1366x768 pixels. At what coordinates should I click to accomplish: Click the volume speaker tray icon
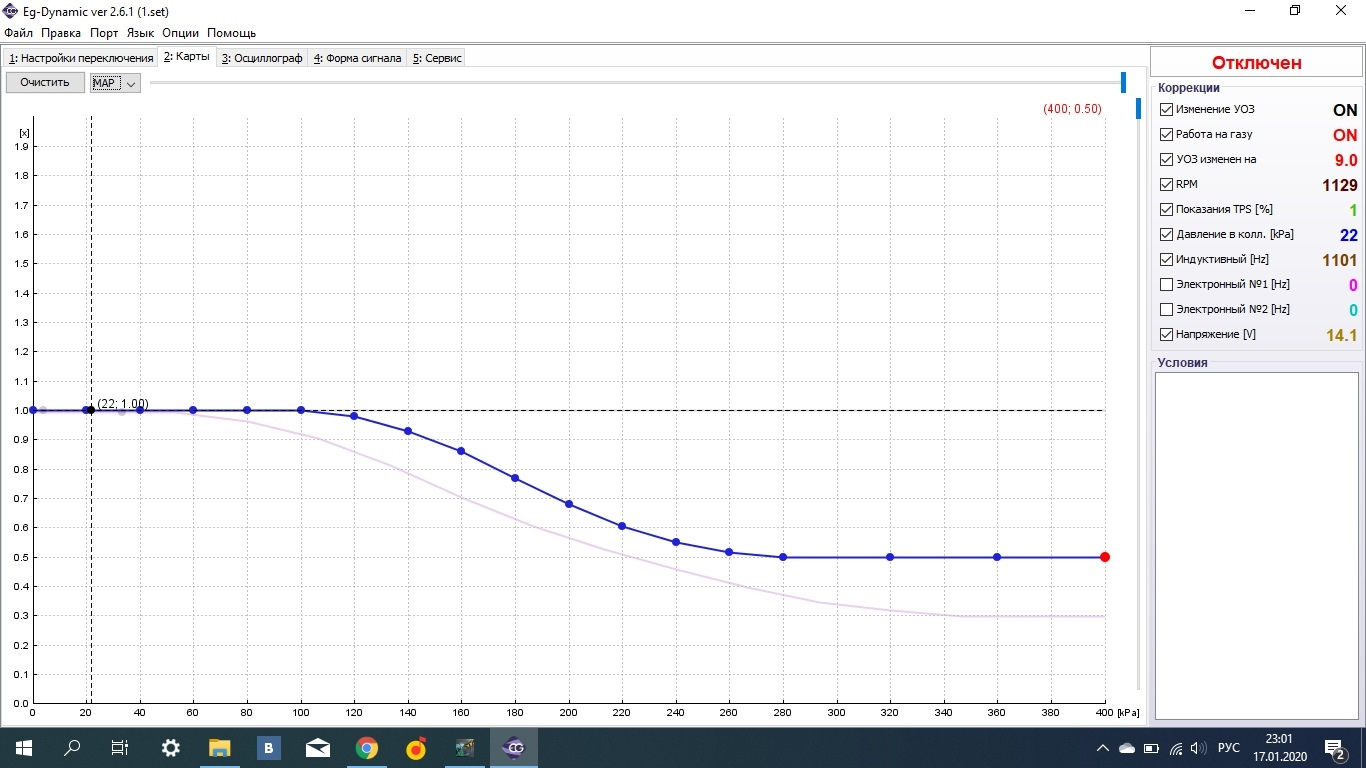[x=1198, y=748]
